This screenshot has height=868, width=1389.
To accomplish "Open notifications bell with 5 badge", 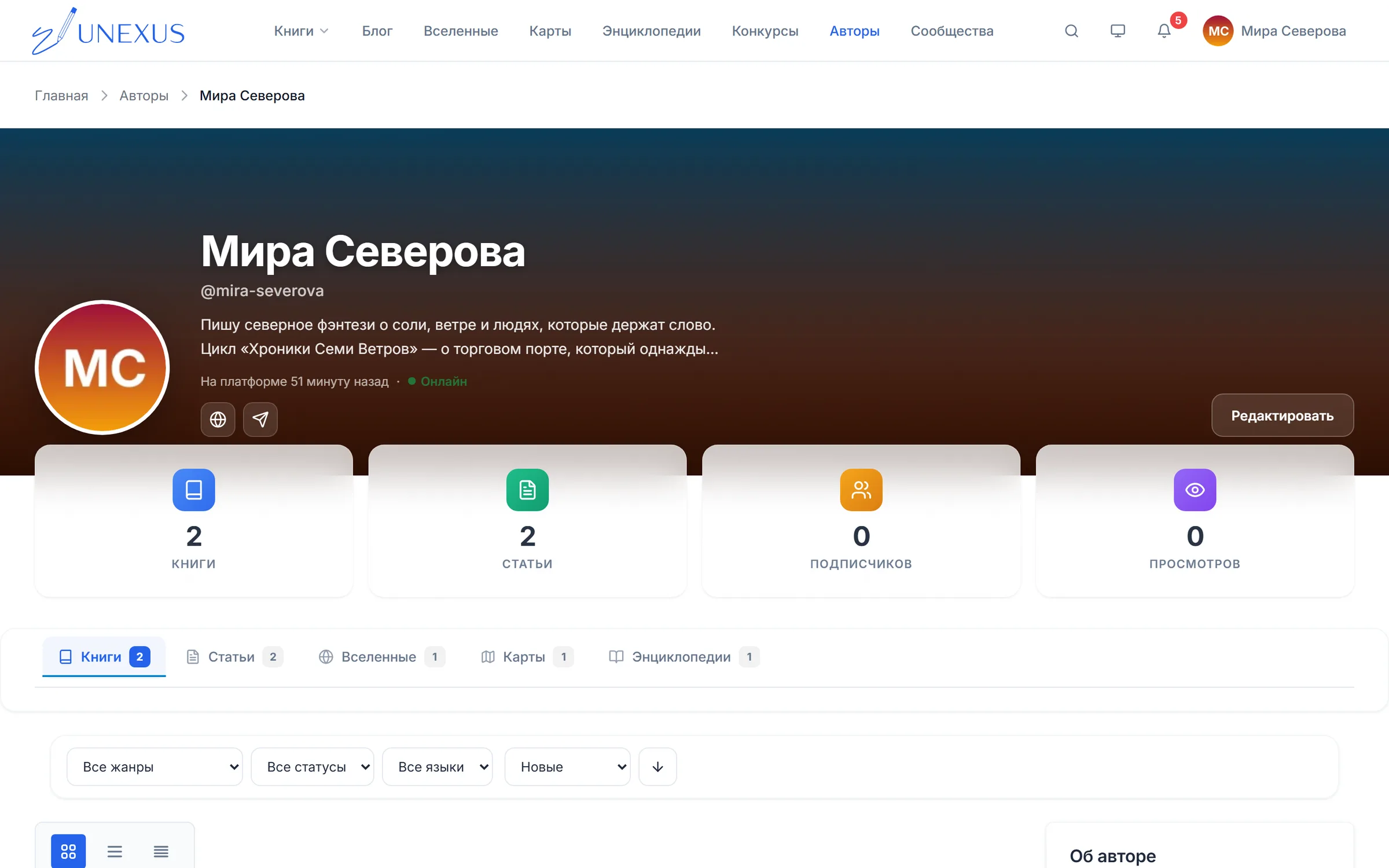I will [x=1164, y=31].
